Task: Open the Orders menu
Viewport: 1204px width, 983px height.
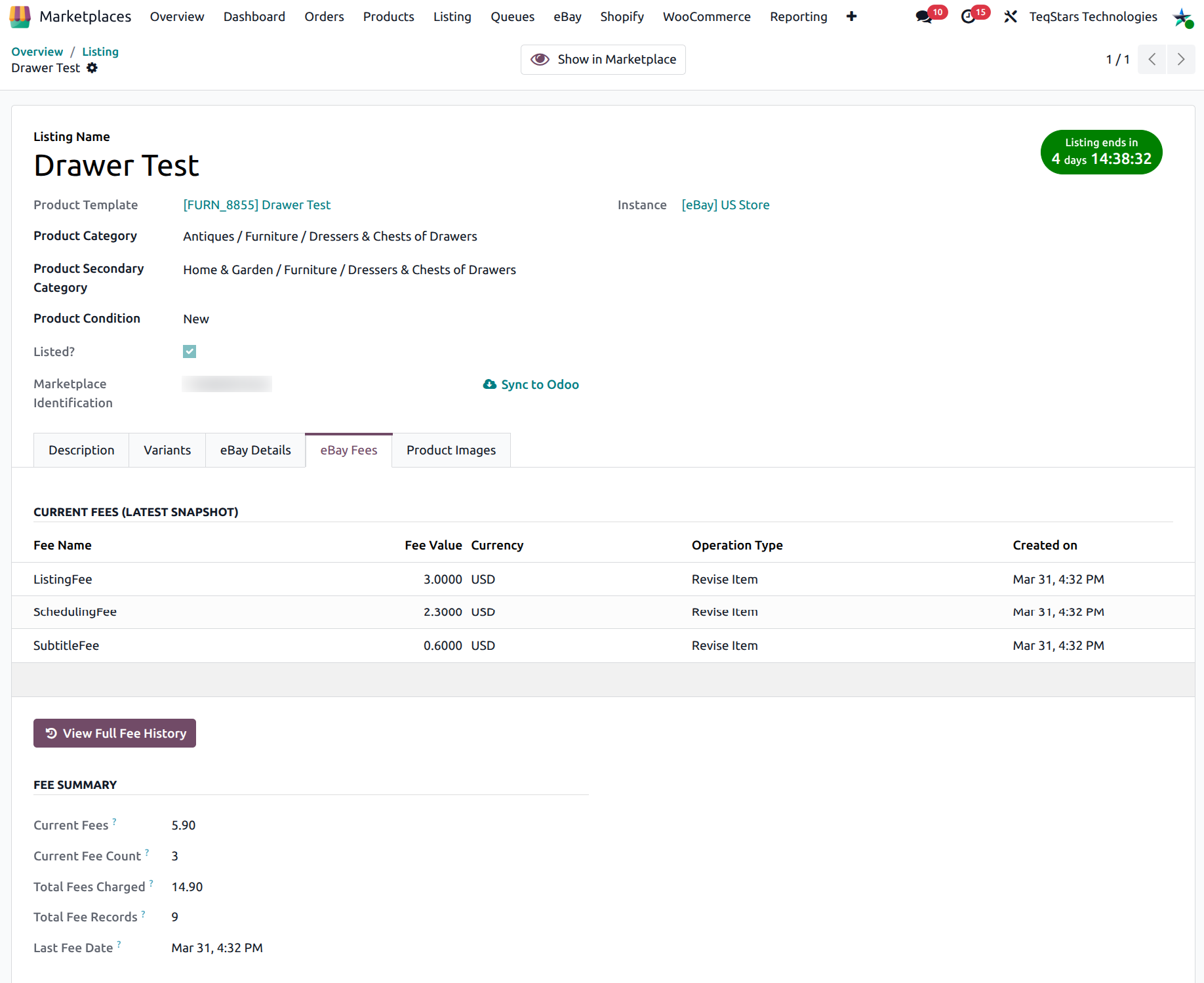Action: [324, 16]
